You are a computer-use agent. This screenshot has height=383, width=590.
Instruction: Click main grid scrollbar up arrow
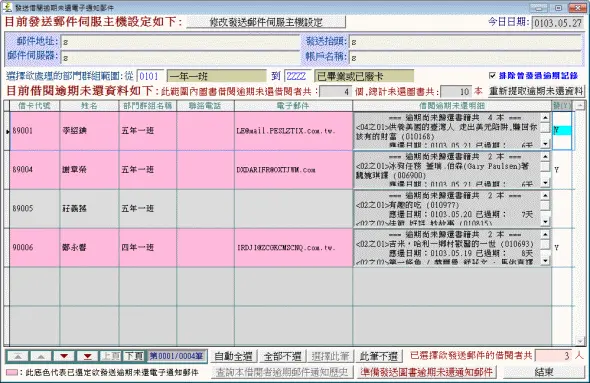(x=580, y=105)
